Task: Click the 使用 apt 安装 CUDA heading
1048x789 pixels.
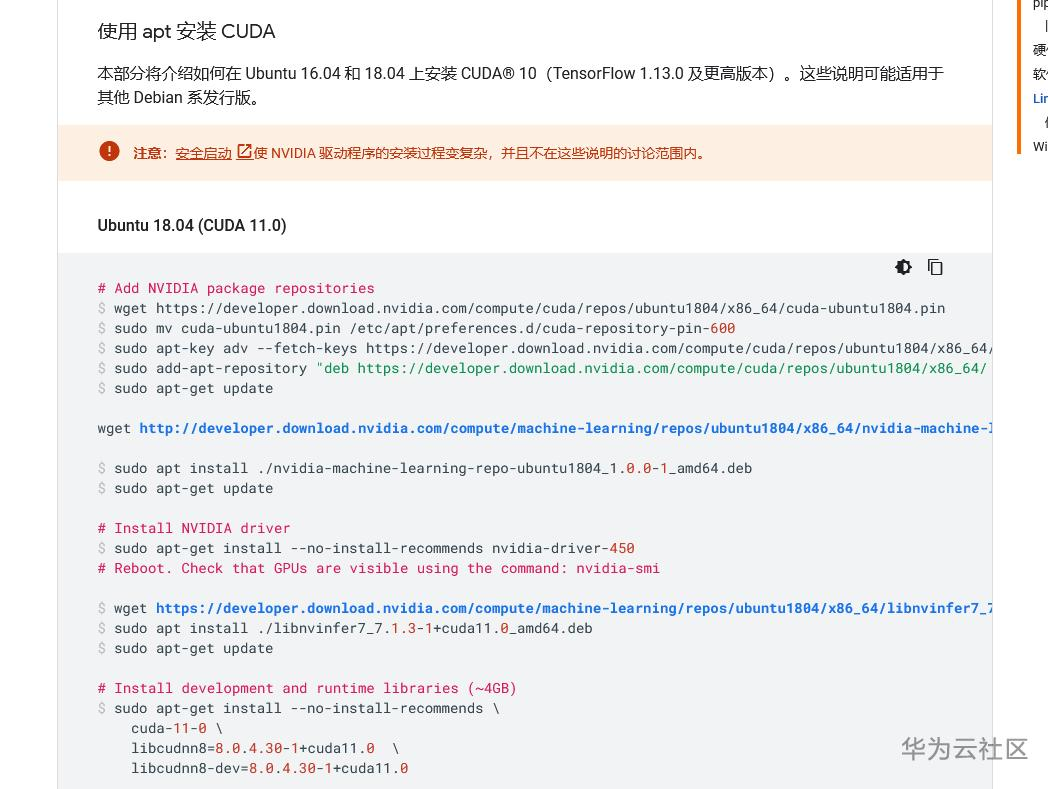Action: click(x=186, y=31)
